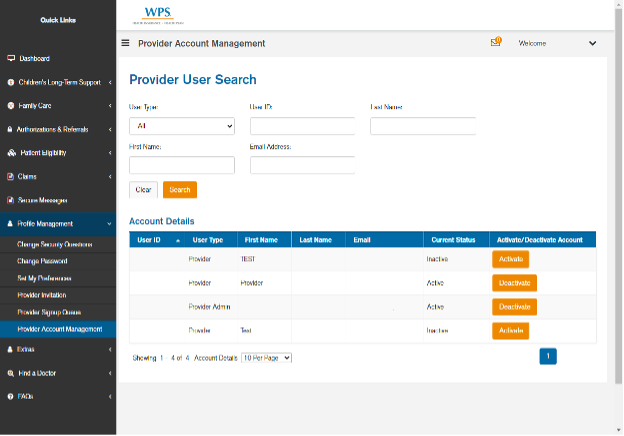Image resolution: width=624 pixels, height=436 pixels.
Task: Click the Email Address input field
Action: pyautogui.click(x=302, y=165)
